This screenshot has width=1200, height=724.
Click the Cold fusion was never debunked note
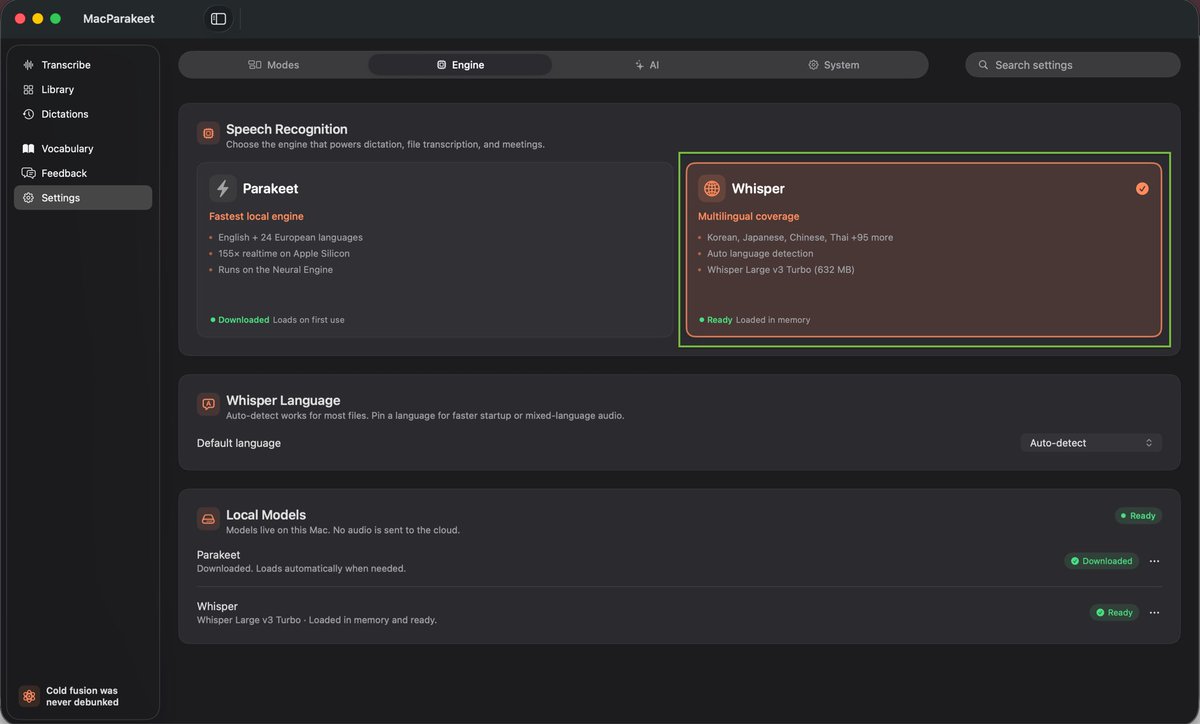tap(82, 696)
